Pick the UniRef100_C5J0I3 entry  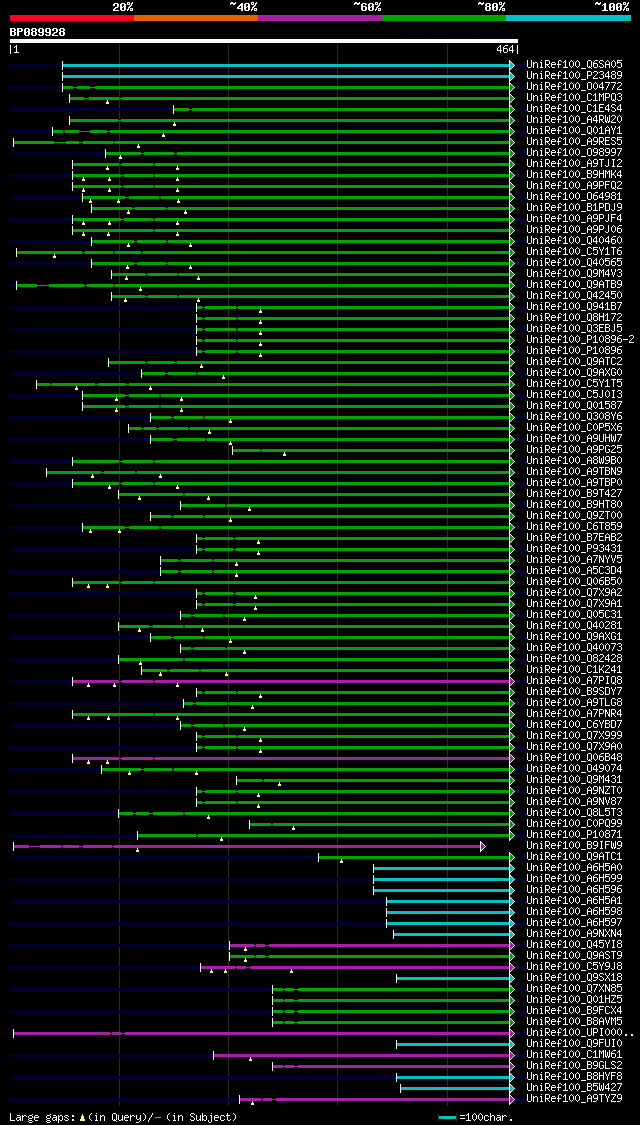pyautogui.click(x=574, y=395)
